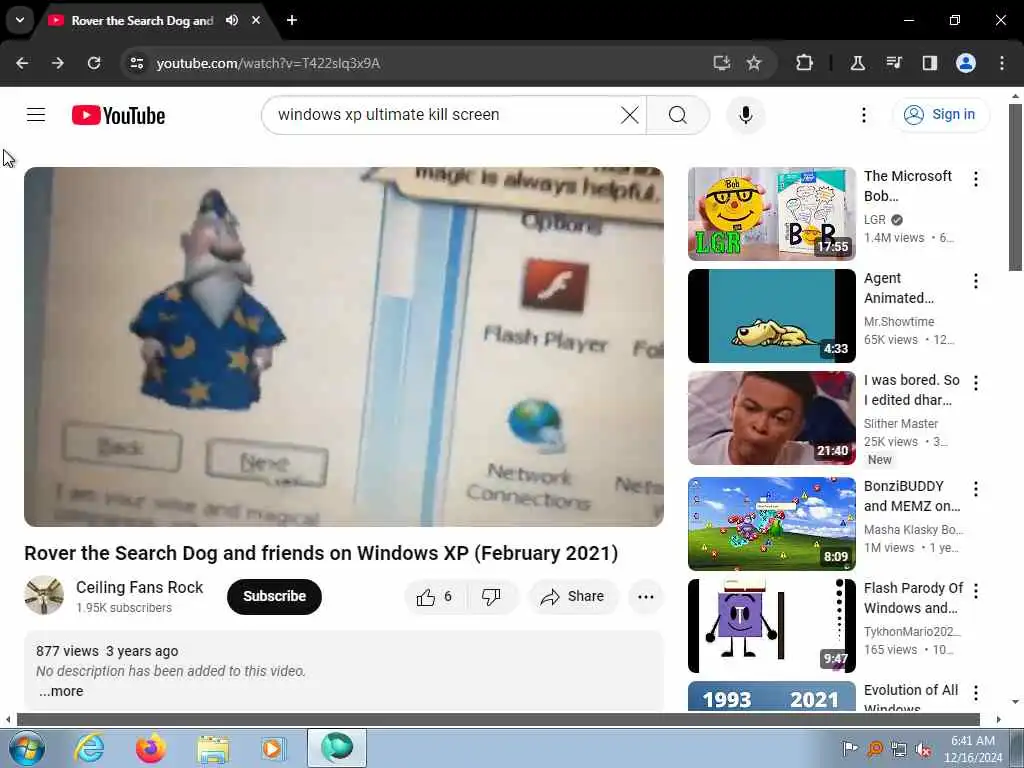Bookmark this page with the star

pos(754,63)
